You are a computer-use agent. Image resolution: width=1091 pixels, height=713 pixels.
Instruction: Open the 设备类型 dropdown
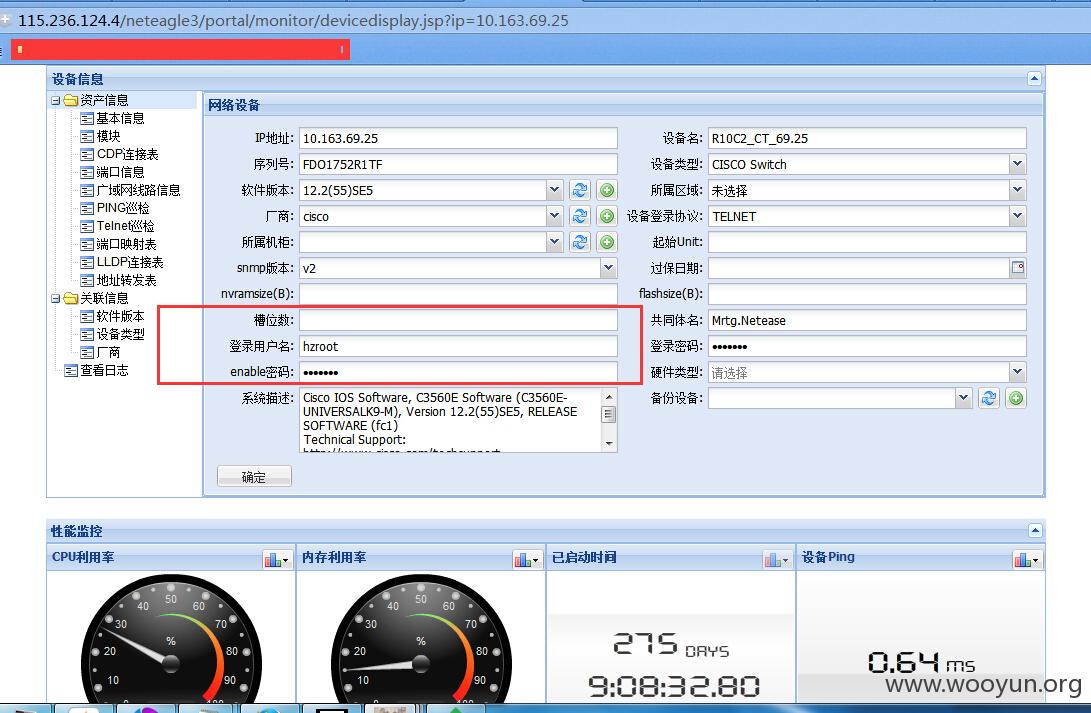[1017, 164]
